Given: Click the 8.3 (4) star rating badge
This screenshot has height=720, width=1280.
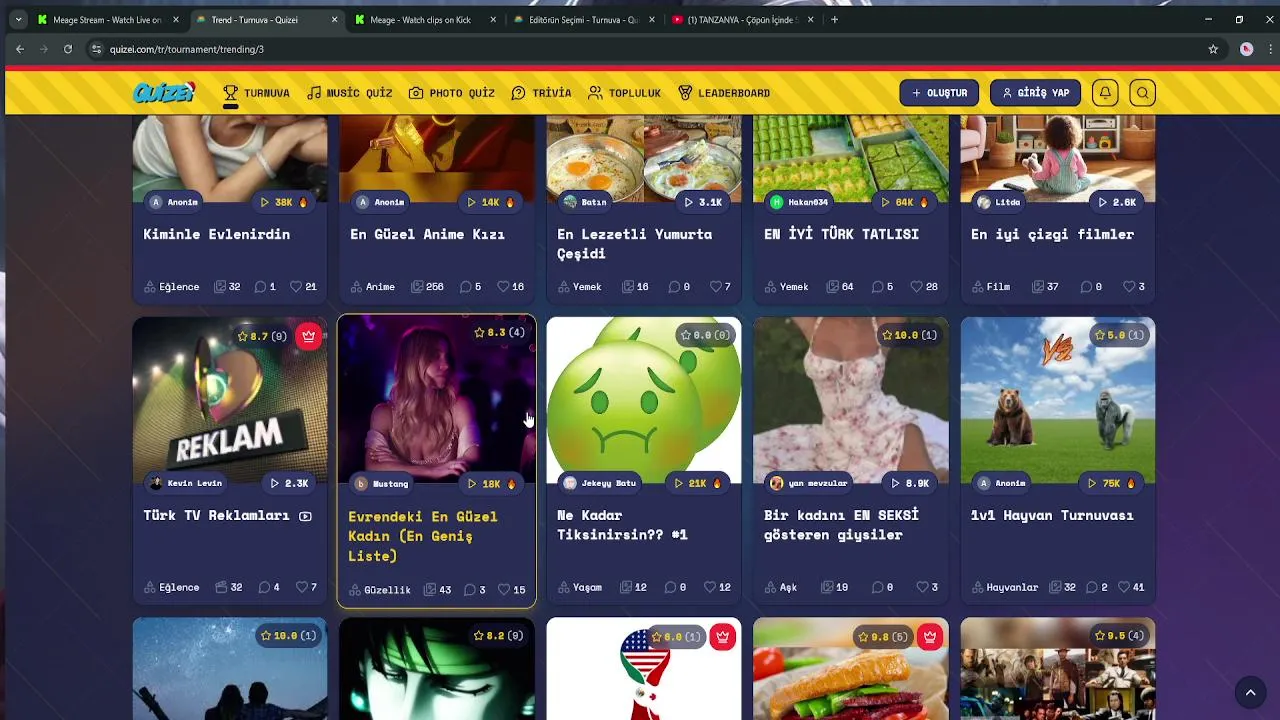Looking at the screenshot, I should [499, 332].
